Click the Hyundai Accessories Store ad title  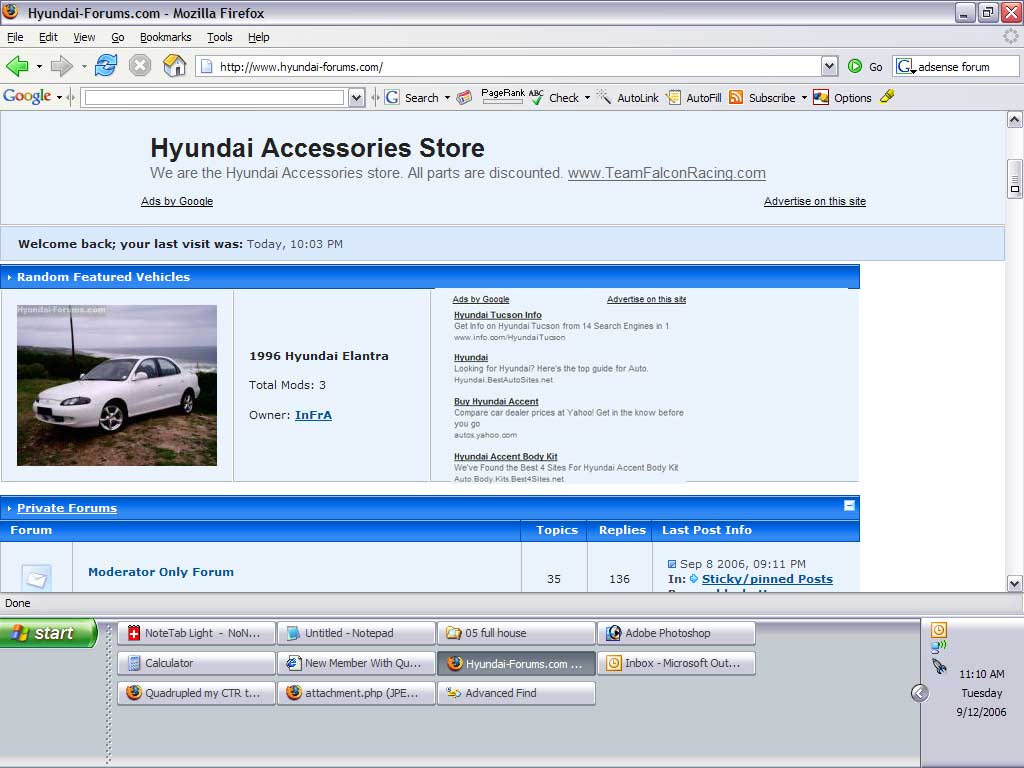point(317,148)
